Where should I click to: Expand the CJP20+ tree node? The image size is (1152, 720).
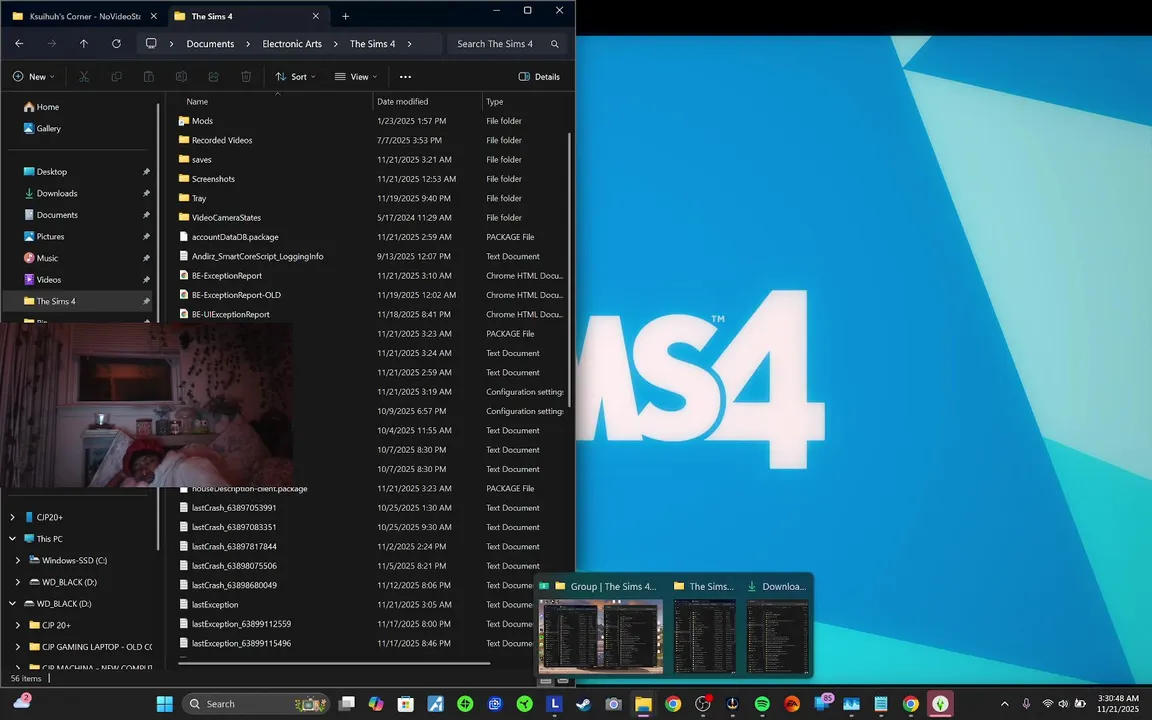(12, 517)
